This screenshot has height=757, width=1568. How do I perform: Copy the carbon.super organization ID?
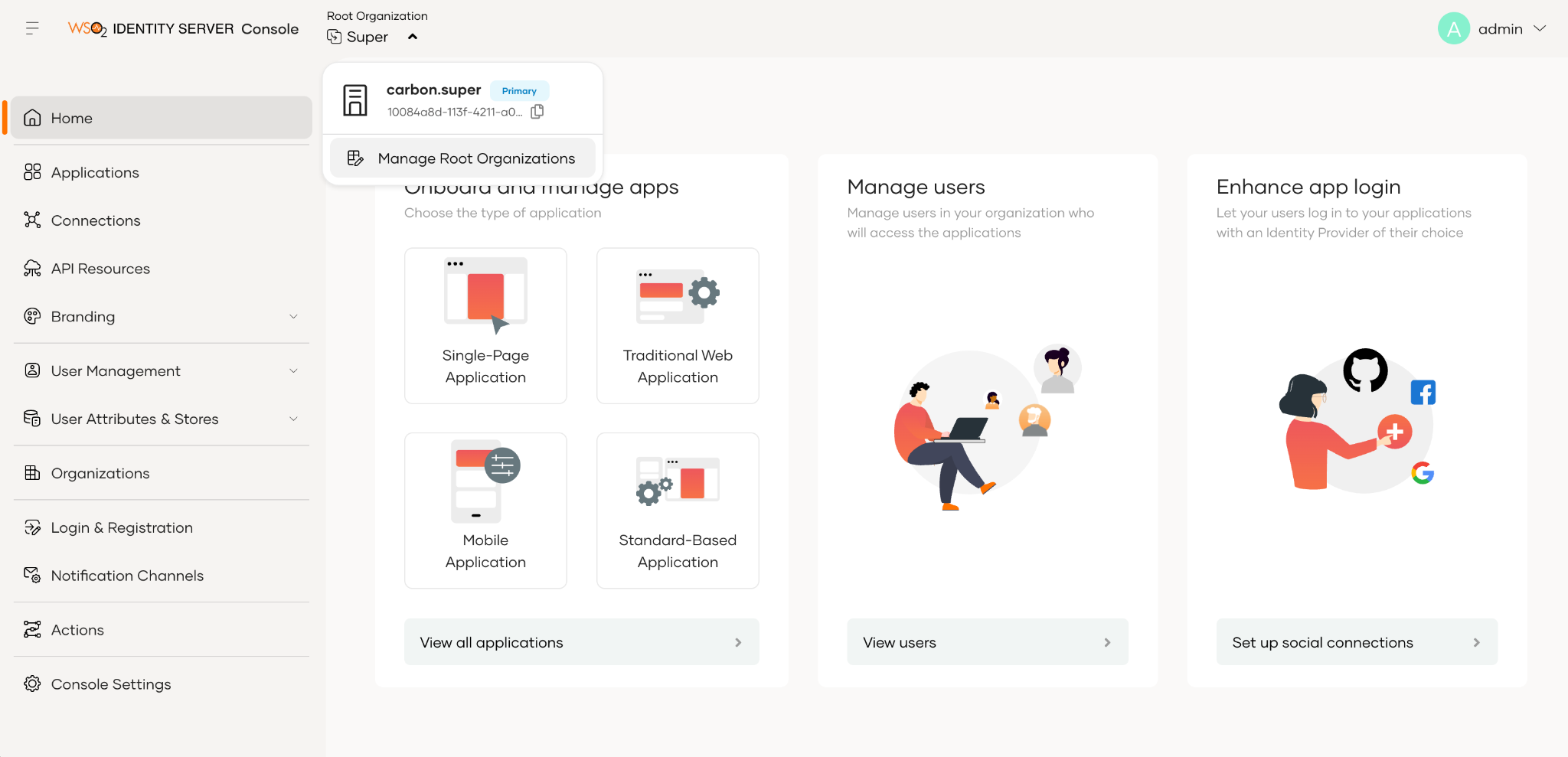[537, 112]
